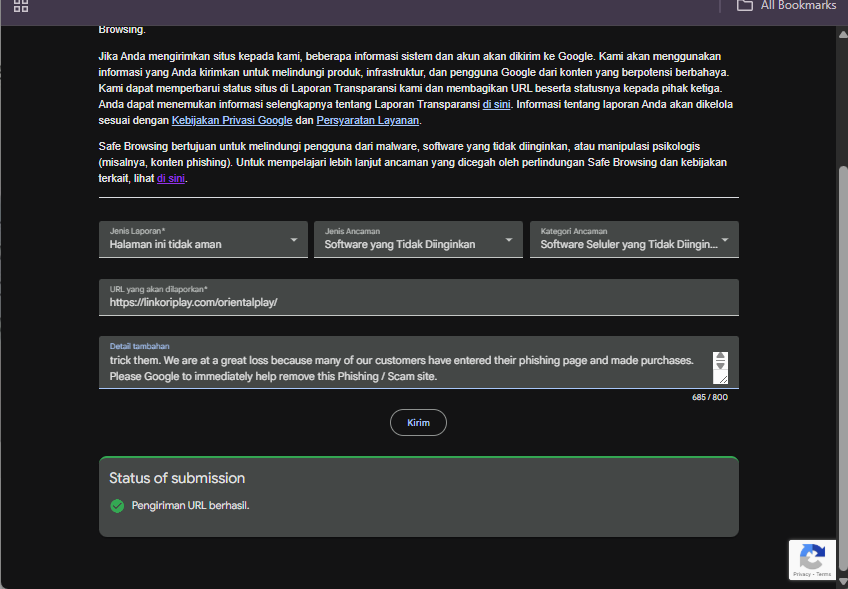Screen dimensions: 848x589
Task: Click the down arrow in Detail tambahan scrollbar
Action: (720, 366)
